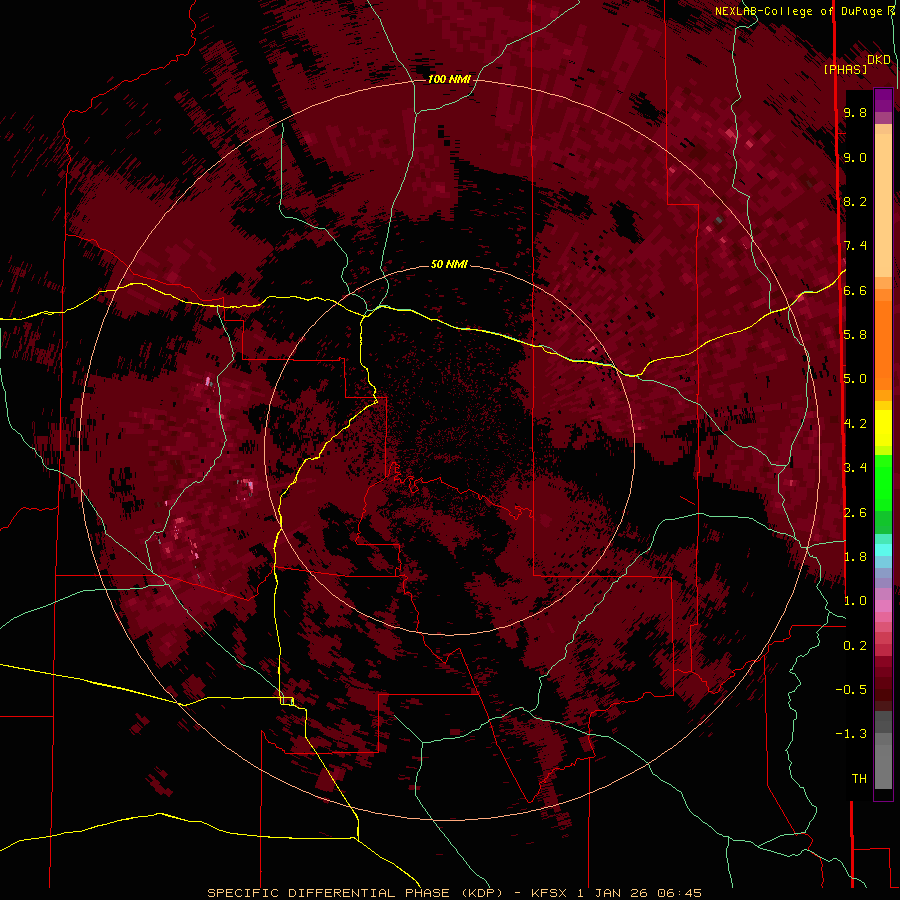This screenshot has width=900, height=900.
Task: Click the 7.4 scale value
Action: coord(855,246)
